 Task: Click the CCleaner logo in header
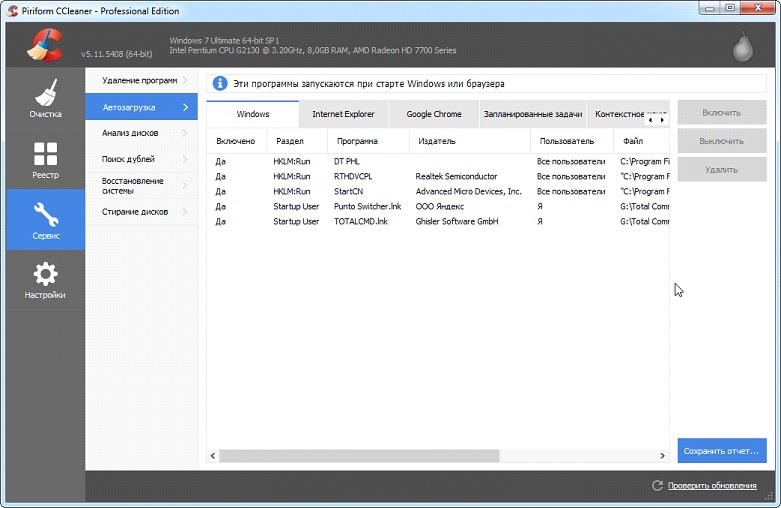[x=45, y=44]
